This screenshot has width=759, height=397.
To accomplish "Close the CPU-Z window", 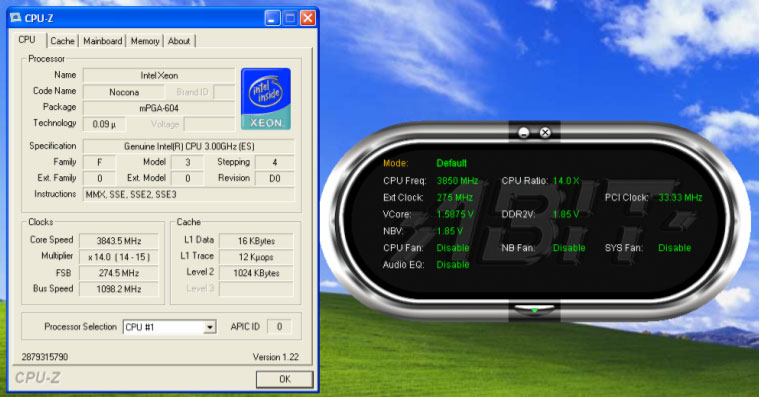I will [x=308, y=18].
